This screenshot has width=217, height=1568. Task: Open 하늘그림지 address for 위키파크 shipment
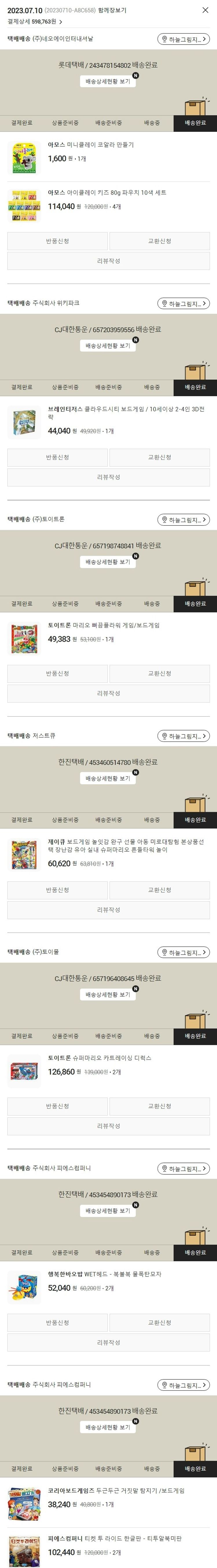183,303
